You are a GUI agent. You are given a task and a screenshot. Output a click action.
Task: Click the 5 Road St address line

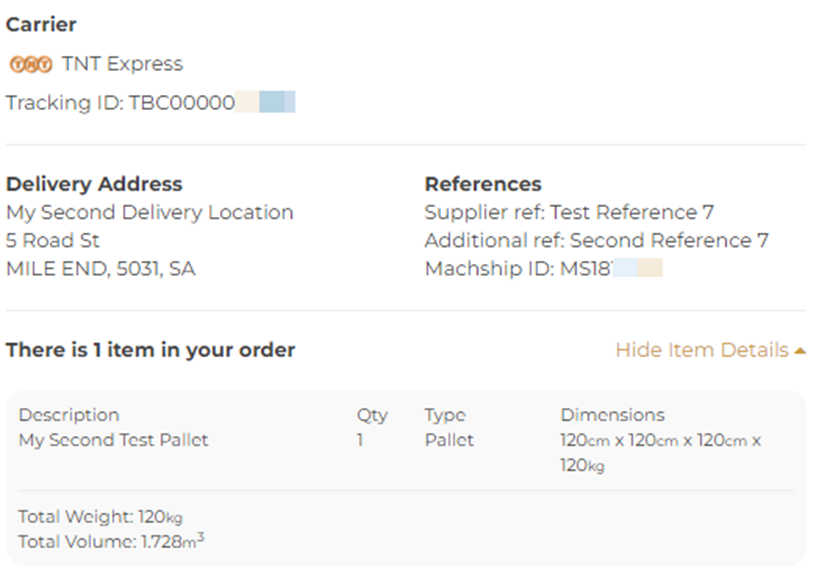point(53,241)
